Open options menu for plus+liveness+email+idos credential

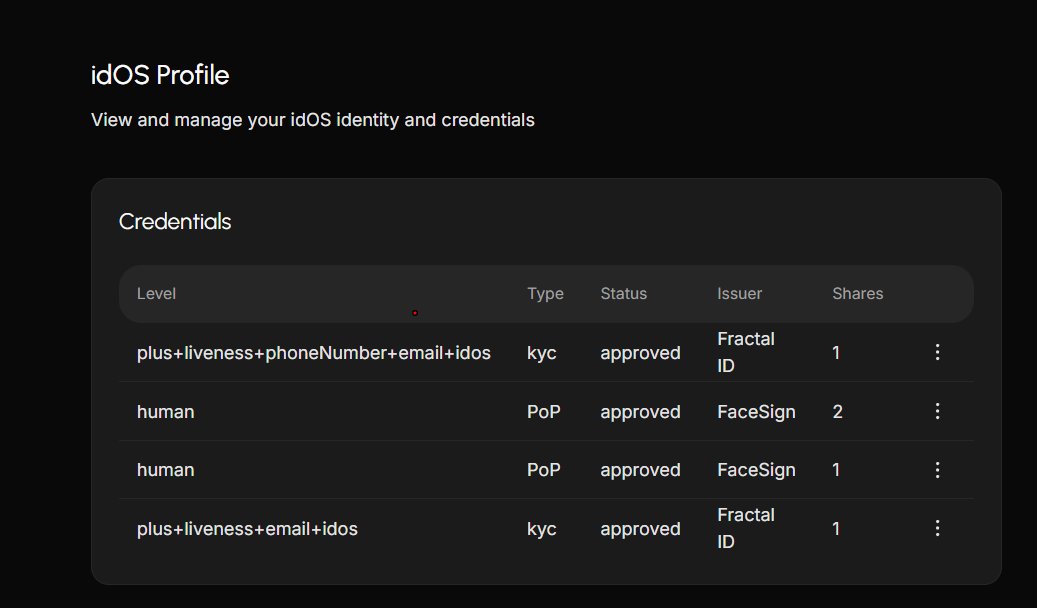click(x=937, y=528)
